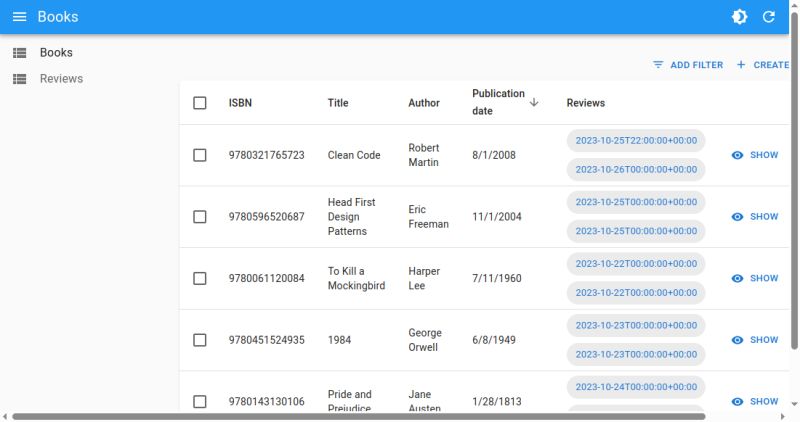This screenshot has height=422, width=800.
Task: Click the plus icon next to CREATE
Action: pos(741,65)
